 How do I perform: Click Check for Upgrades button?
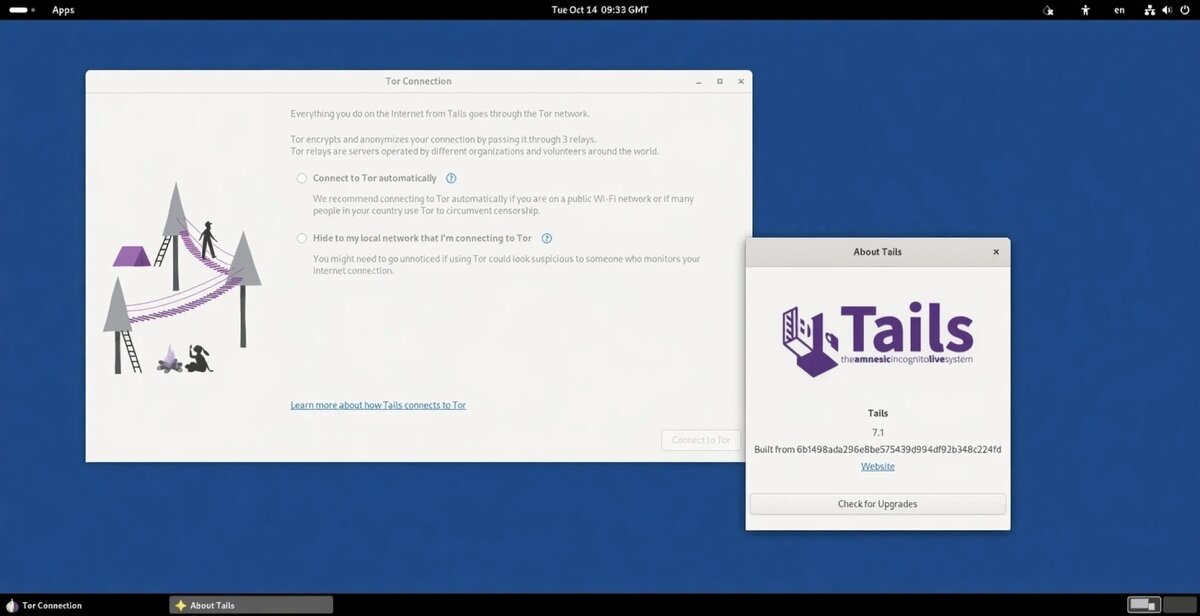point(878,504)
